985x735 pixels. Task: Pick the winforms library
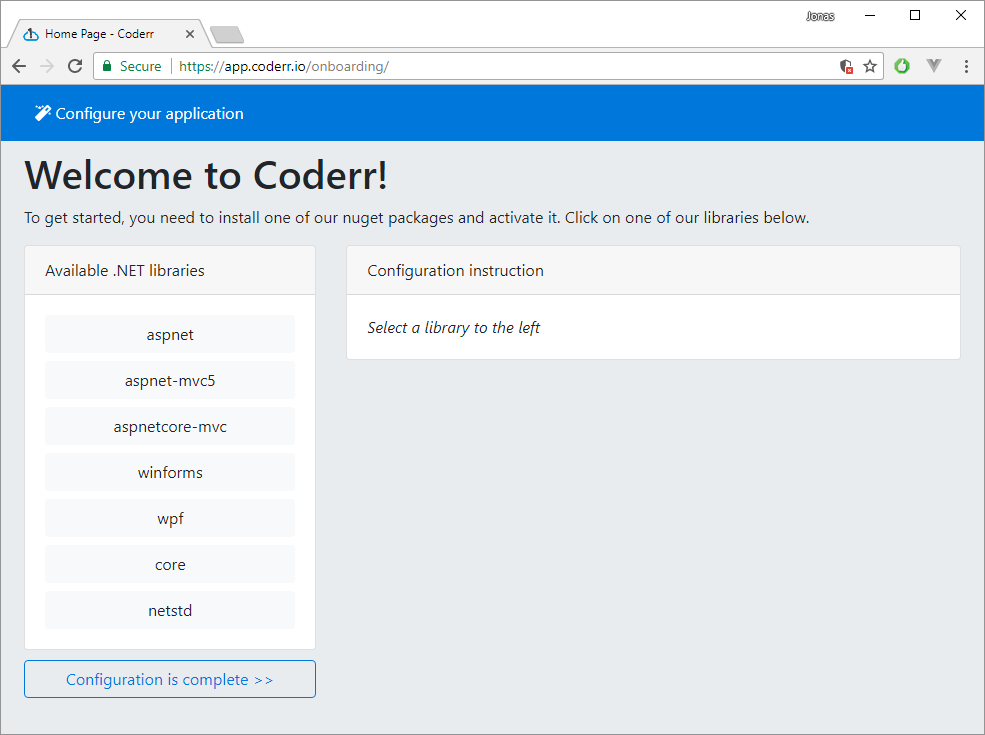point(170,472)
